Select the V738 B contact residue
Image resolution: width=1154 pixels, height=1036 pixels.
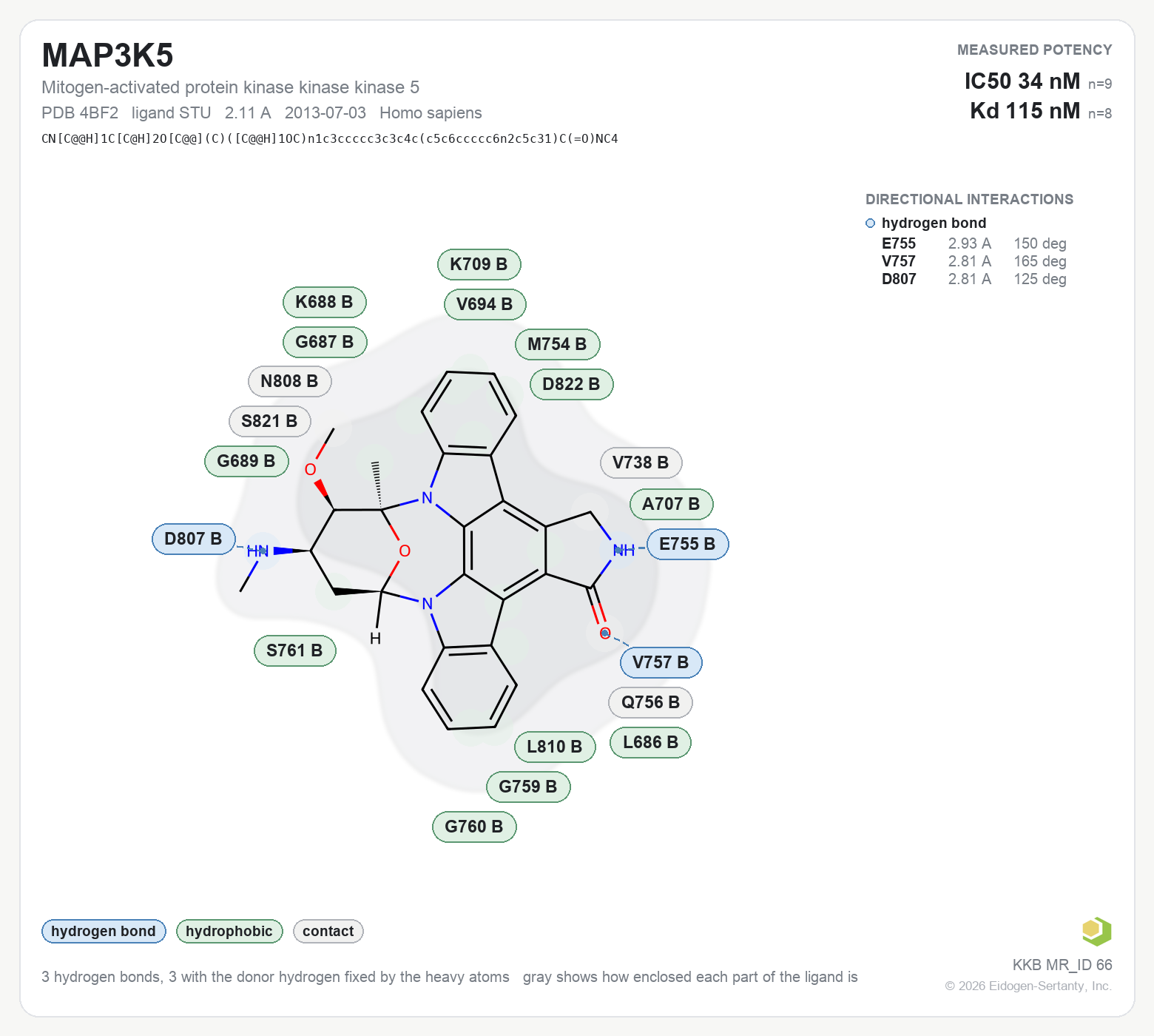641,462
